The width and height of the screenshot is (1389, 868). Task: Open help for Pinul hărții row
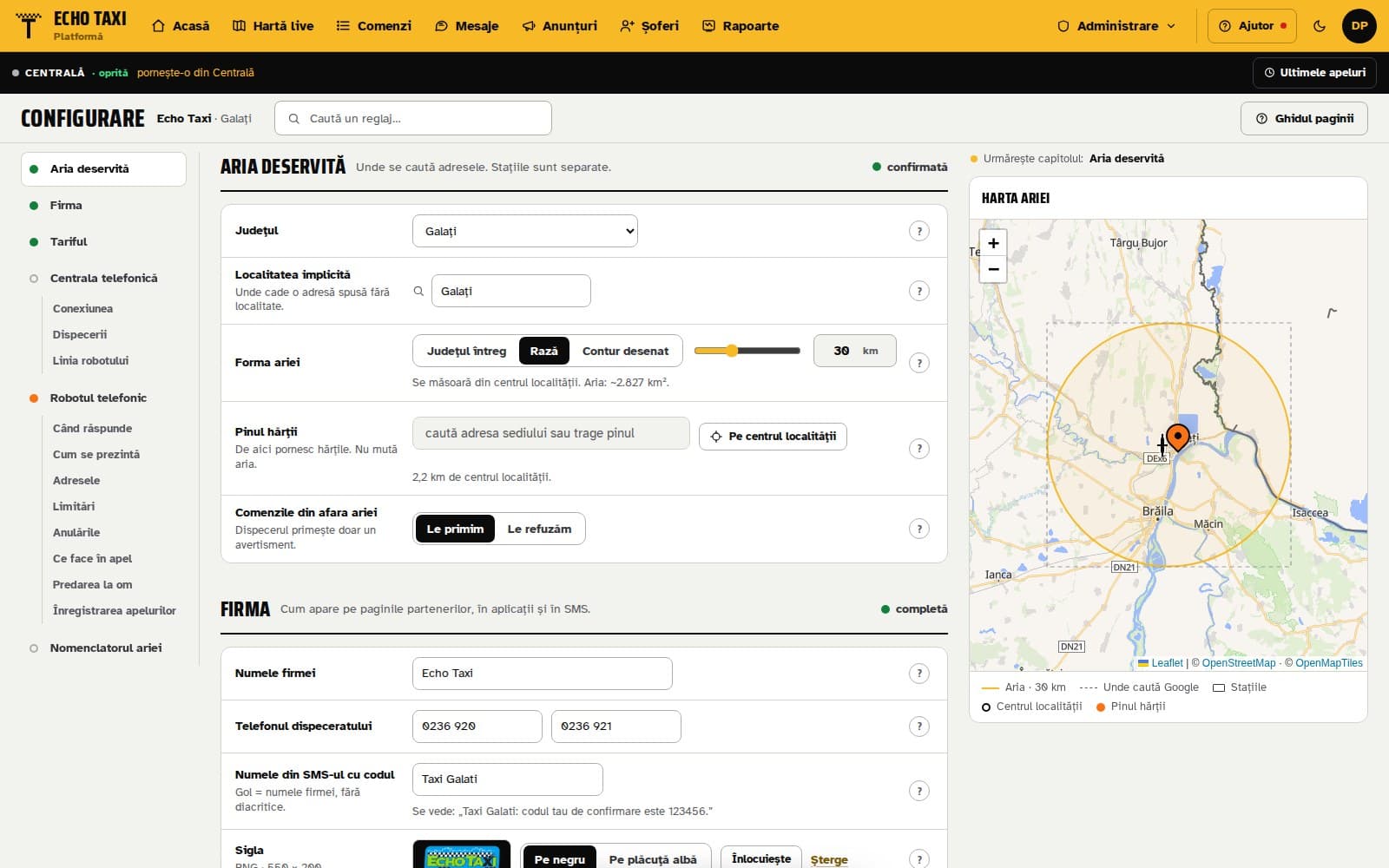click(x=919, y=449)
